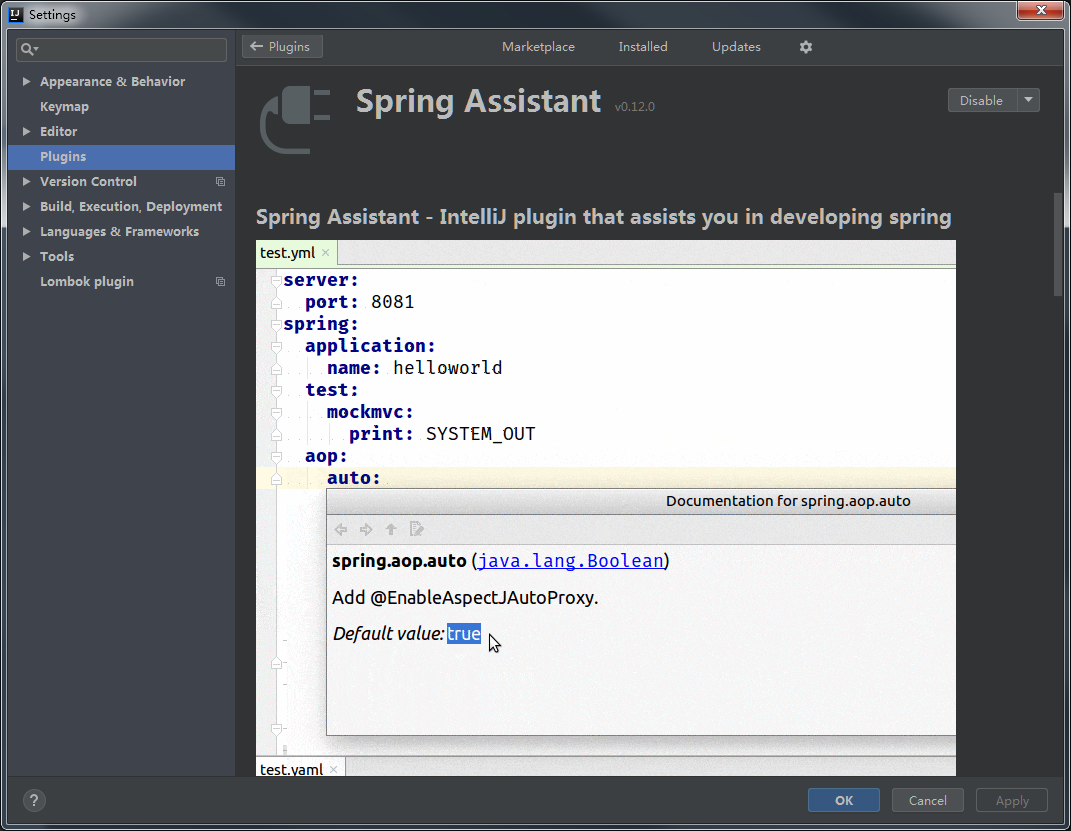Viewport: 1071px width, 831px height.
Task: Open the Disable button dropdown arrow
Action: pos(1028,100)
